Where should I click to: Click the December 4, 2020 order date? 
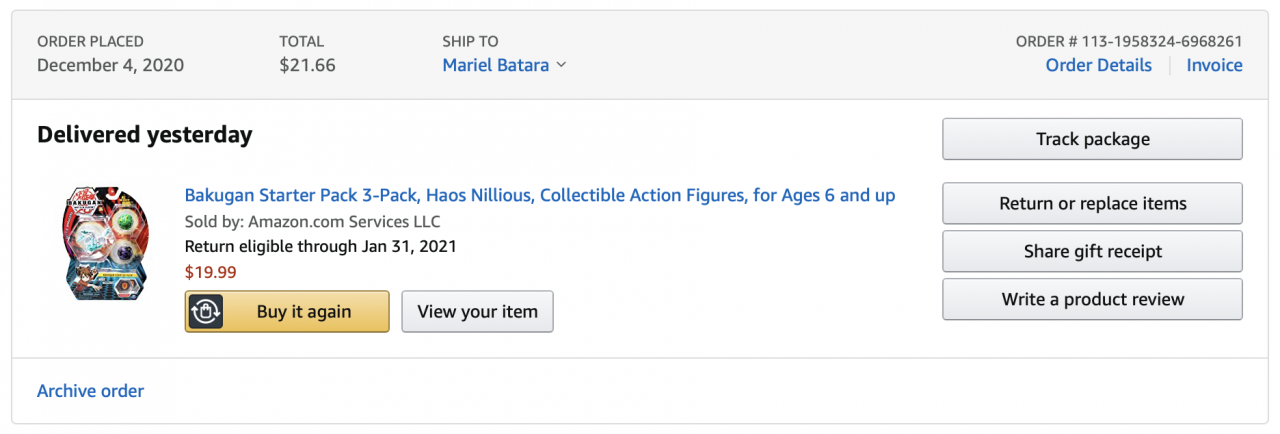tap(110, 65)
